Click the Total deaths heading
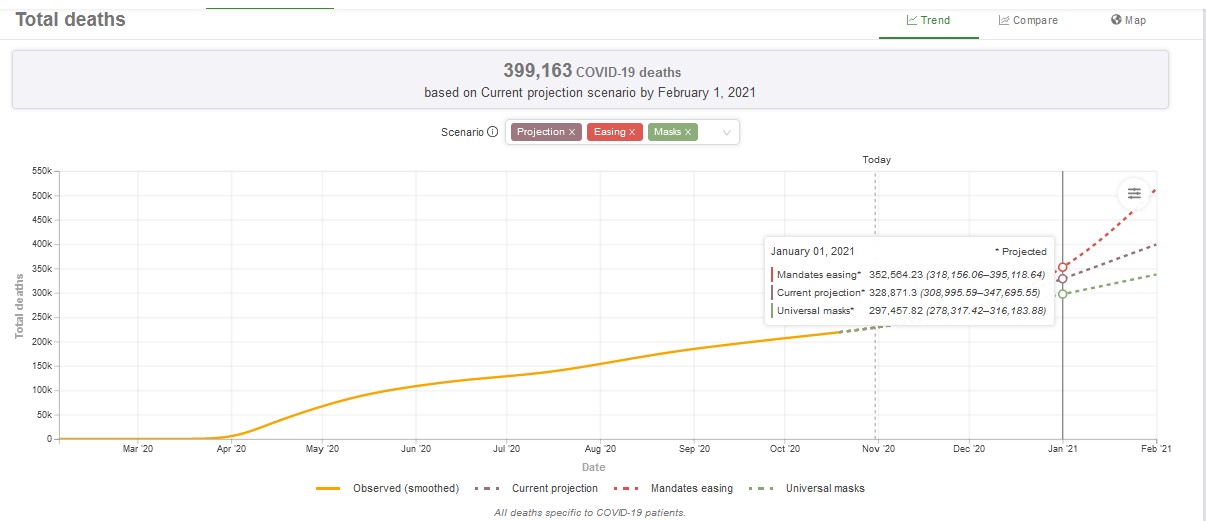1206x521 pixels. (x=70, y=19)
